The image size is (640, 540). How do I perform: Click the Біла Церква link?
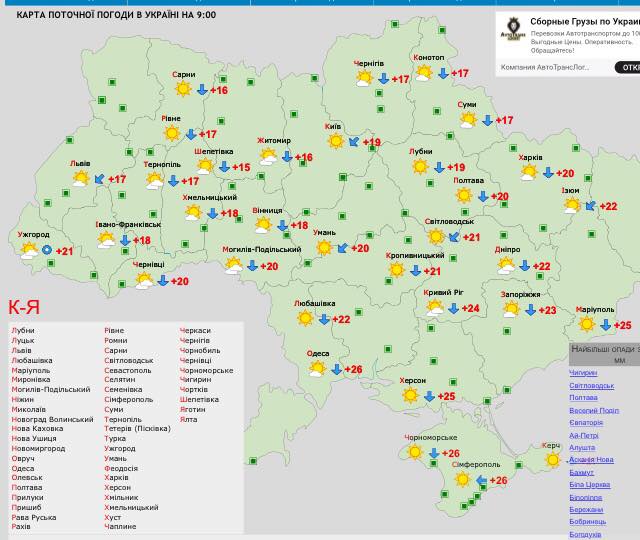coord(589,485)
